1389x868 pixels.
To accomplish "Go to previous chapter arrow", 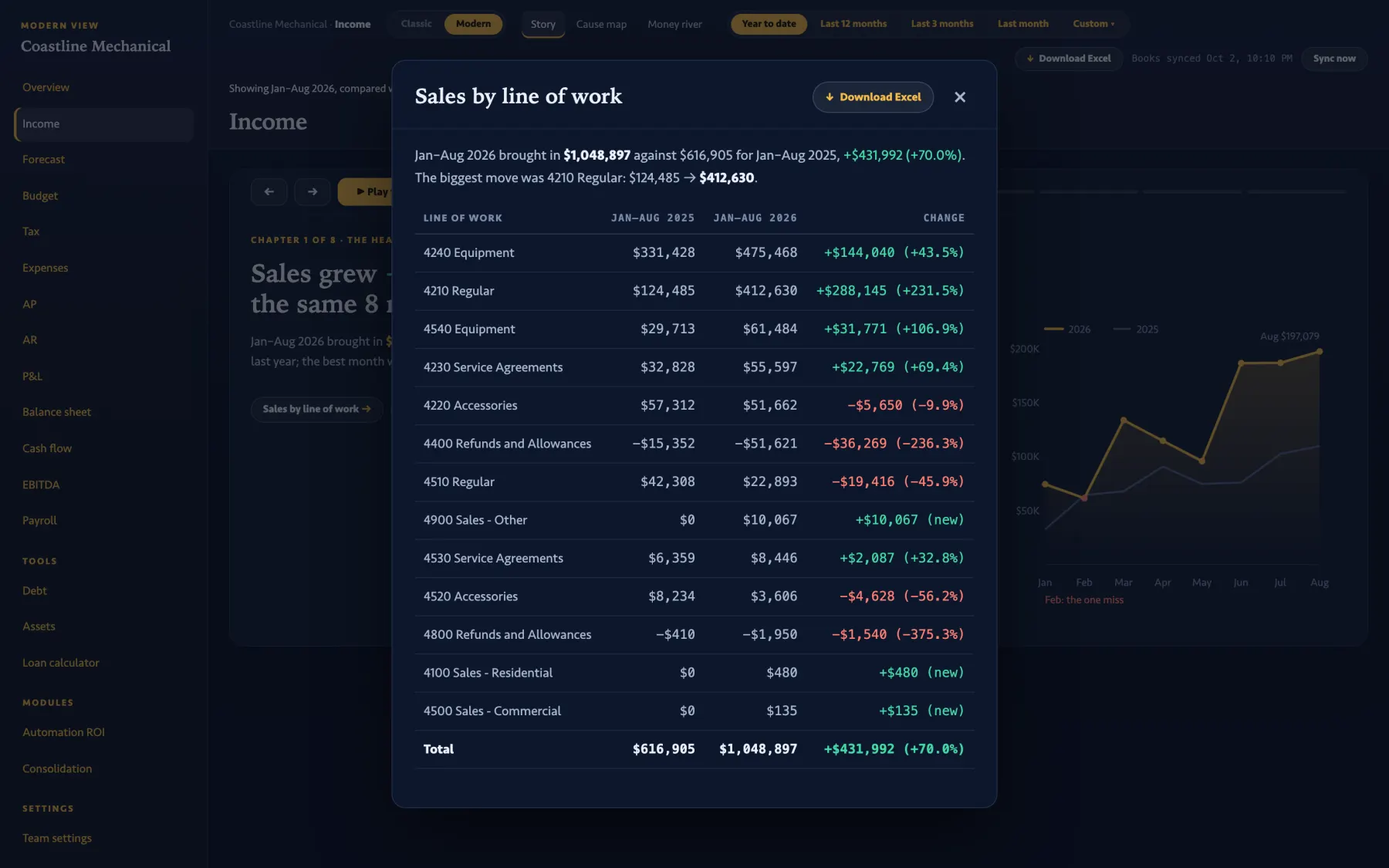I will (x=269, y=191).
